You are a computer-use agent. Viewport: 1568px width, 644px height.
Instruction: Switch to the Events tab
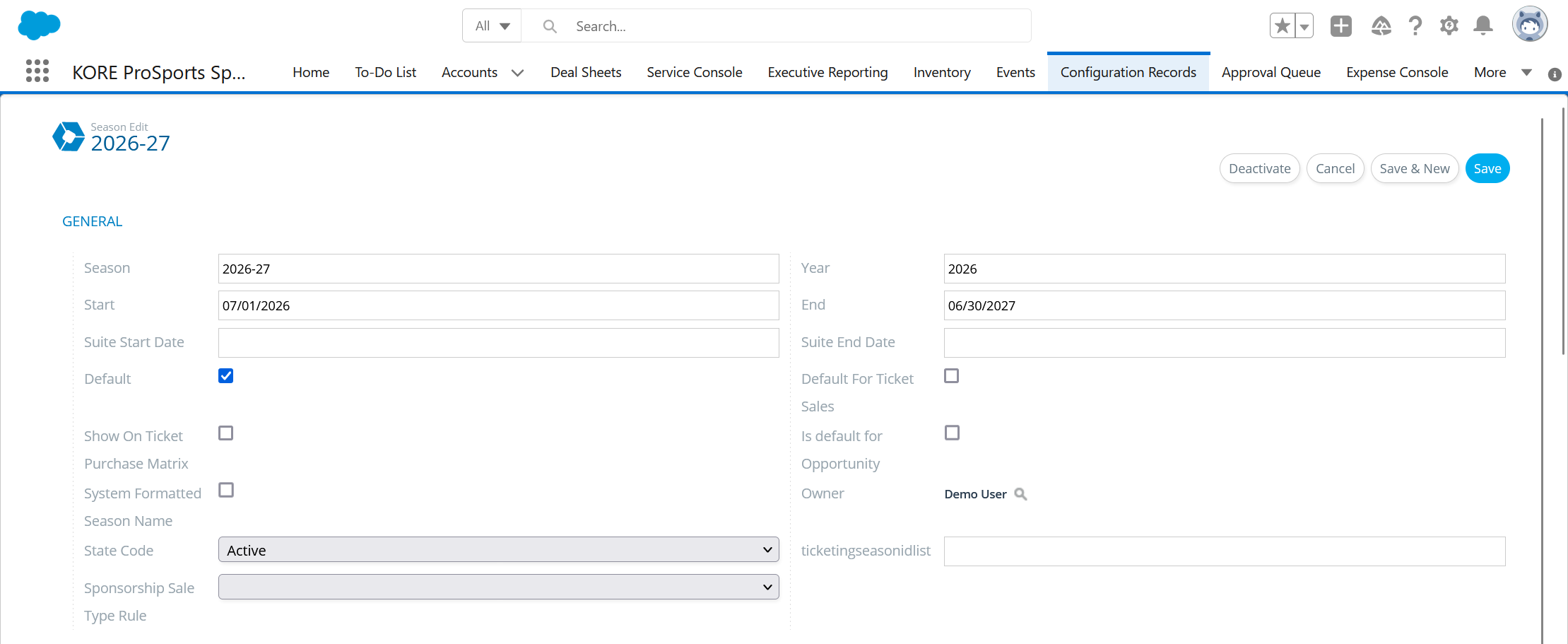(x=1015, y=72)
